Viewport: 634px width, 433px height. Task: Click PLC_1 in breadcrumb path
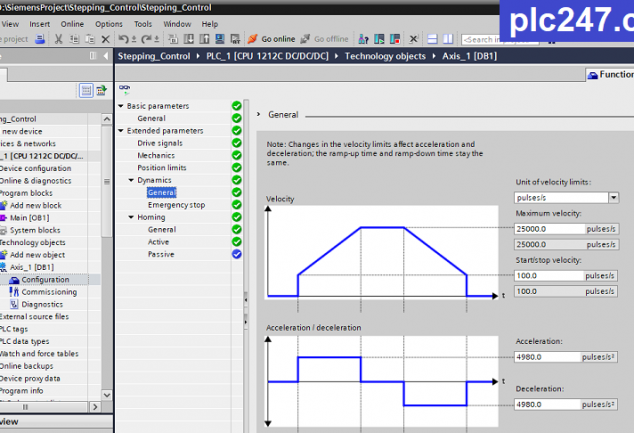pyautogui.click(x=267, y=56)
